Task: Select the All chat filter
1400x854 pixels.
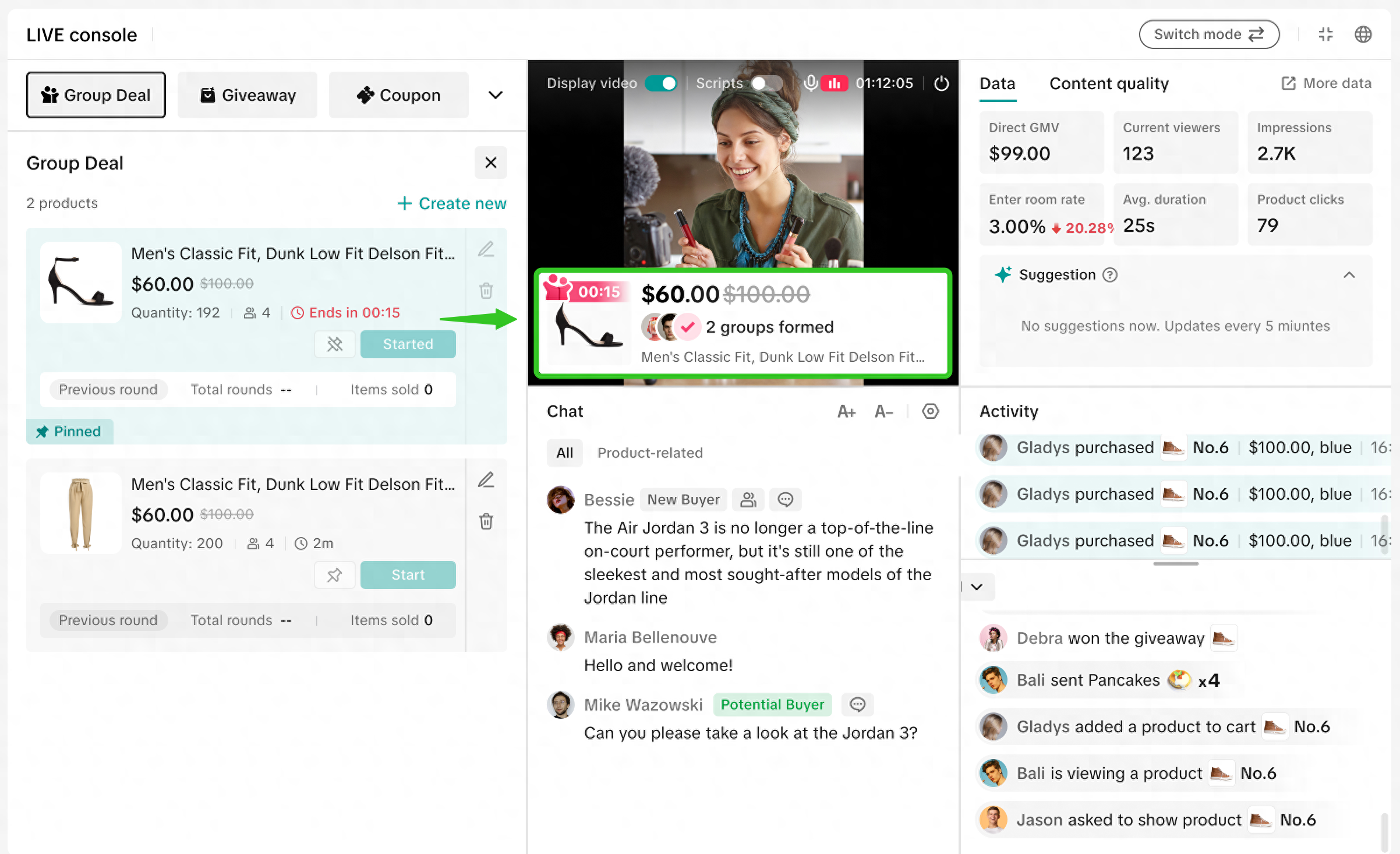Action: pyautogui.click(x=564, y=453)
